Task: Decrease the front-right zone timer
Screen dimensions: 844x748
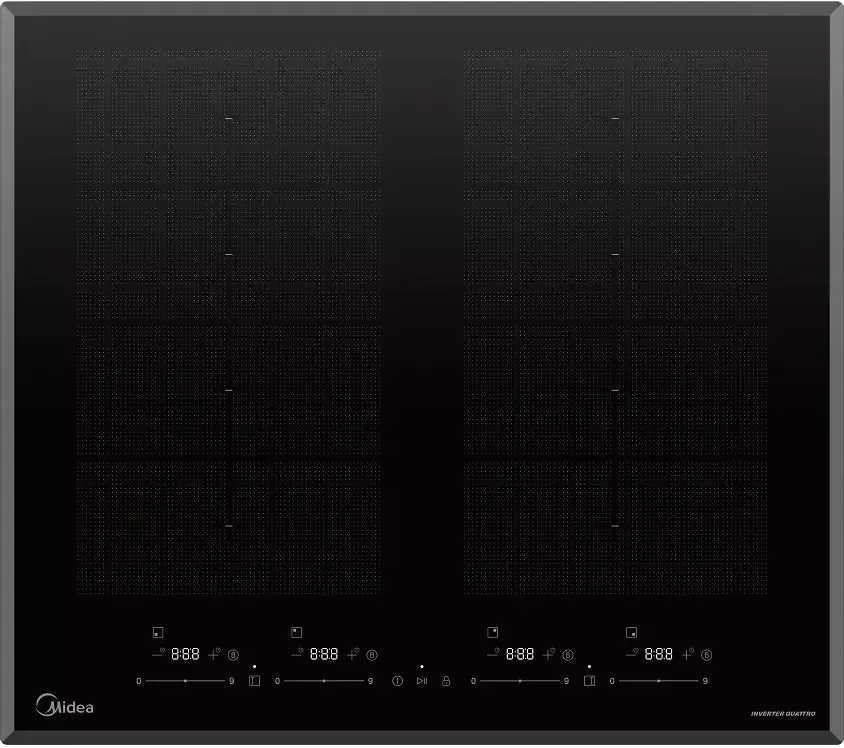Action: pyautogui.click(x=632, y=654)
